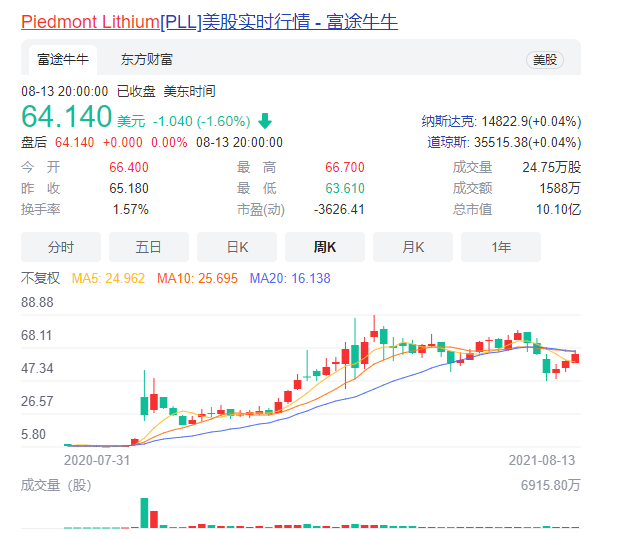Click the 昨收 value 65.180

(x=129, y=188)
